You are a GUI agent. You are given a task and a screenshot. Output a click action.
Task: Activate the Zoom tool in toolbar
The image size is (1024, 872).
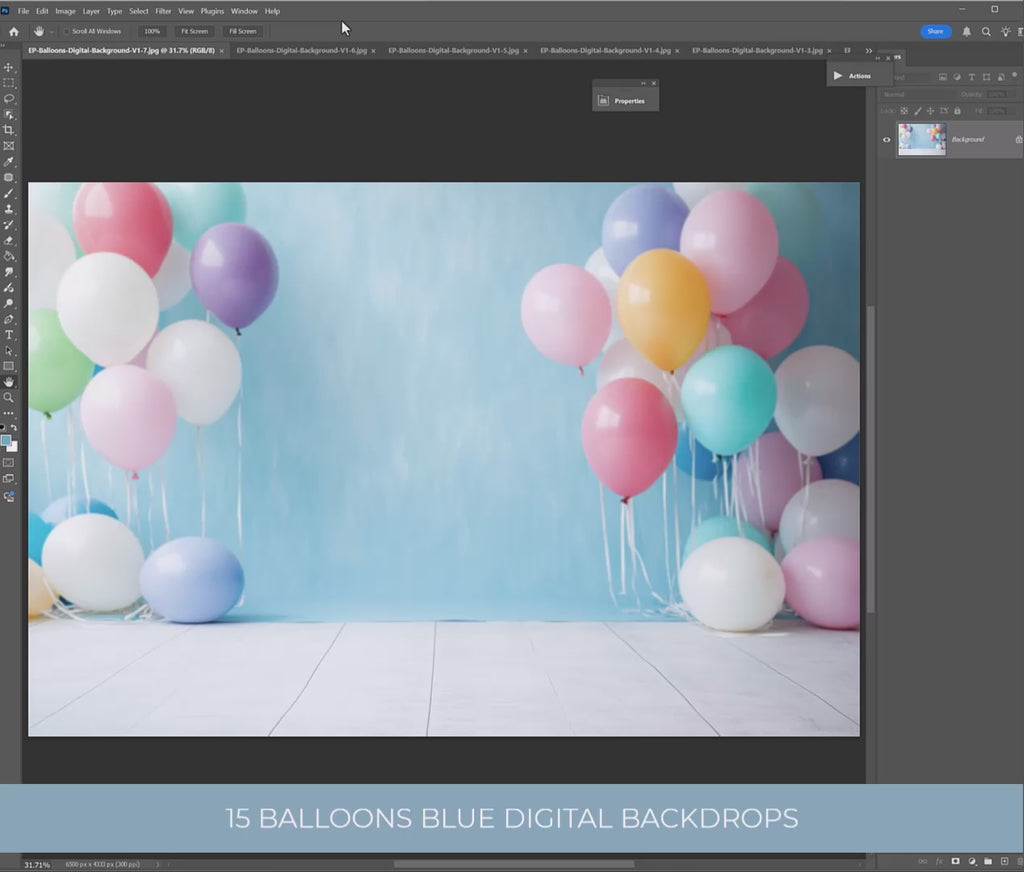point(9,397)
